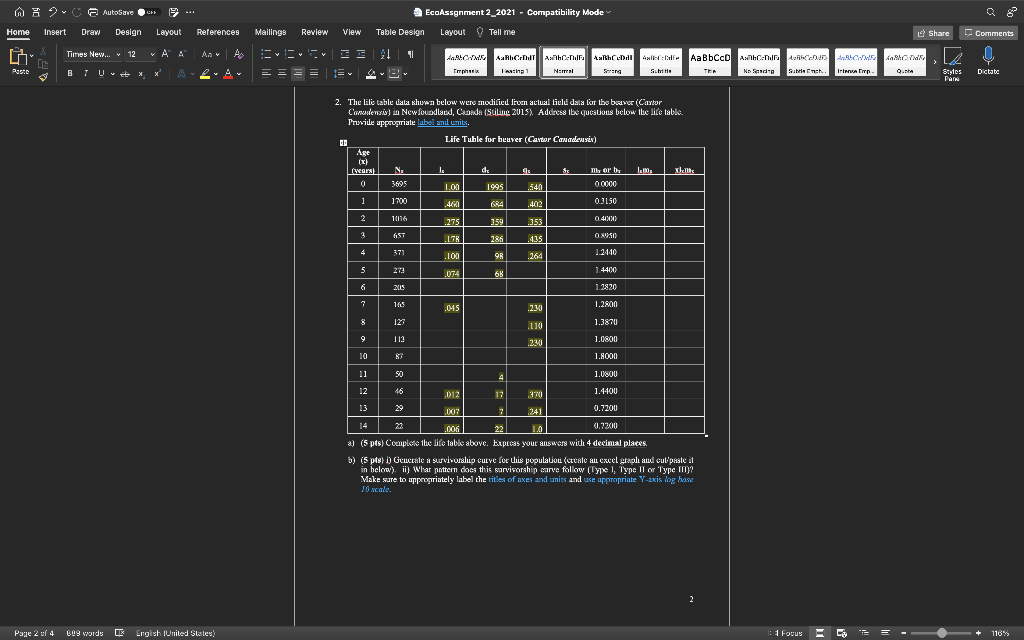
Task: Center align the text
Action: click(x=282, y=74)
